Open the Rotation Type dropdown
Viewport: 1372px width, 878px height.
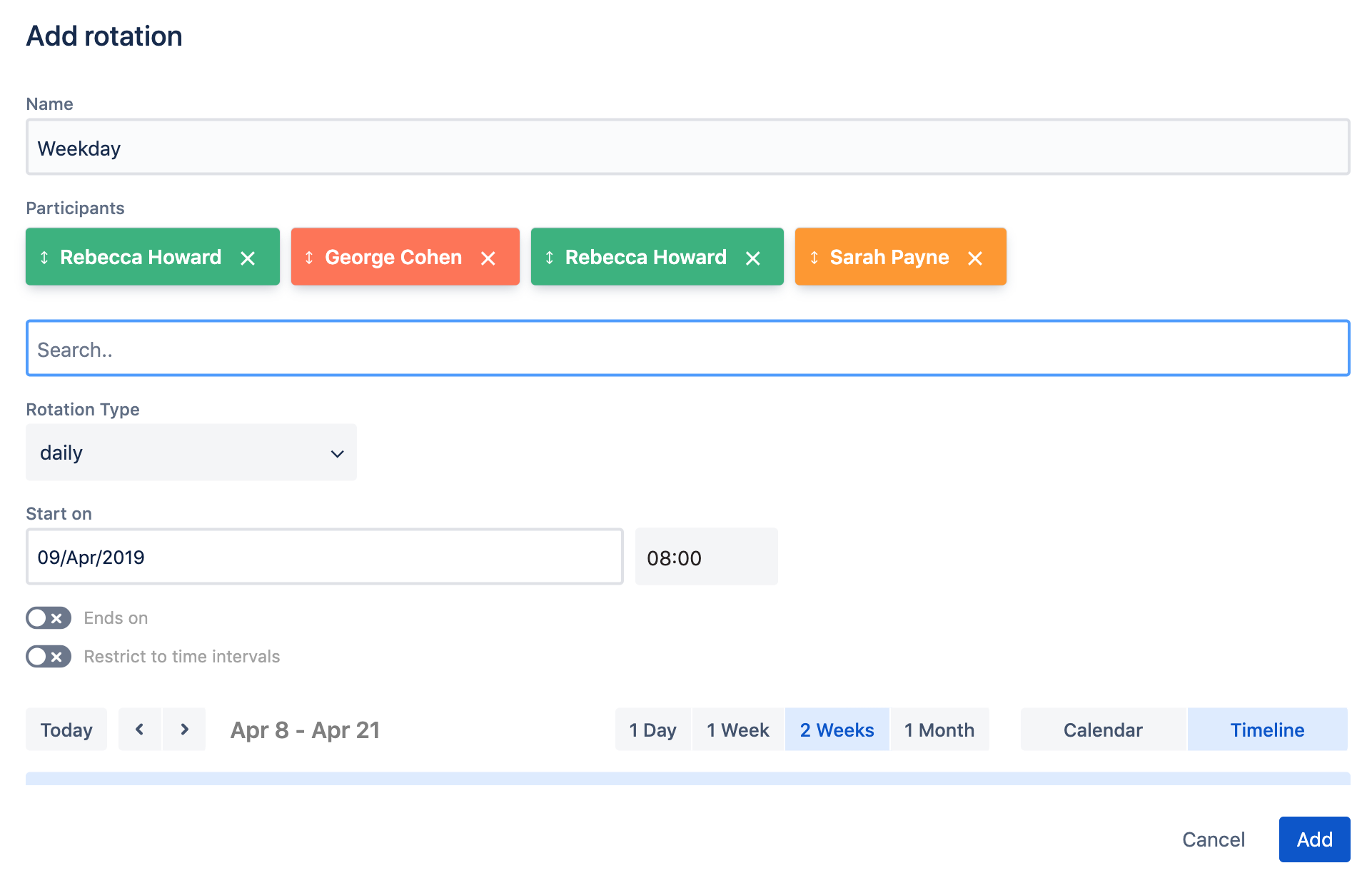(x=191, y=453)
